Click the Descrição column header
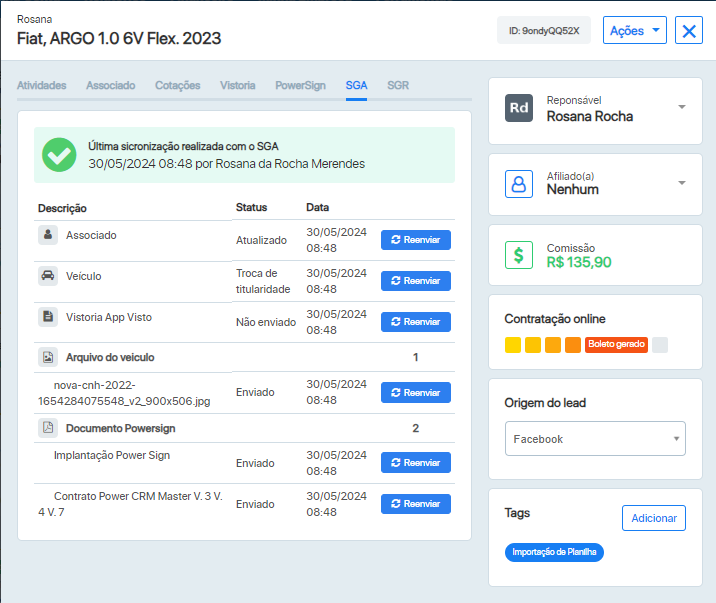The width and height of the screenshot is (716, 603). (x=62, y=208)
